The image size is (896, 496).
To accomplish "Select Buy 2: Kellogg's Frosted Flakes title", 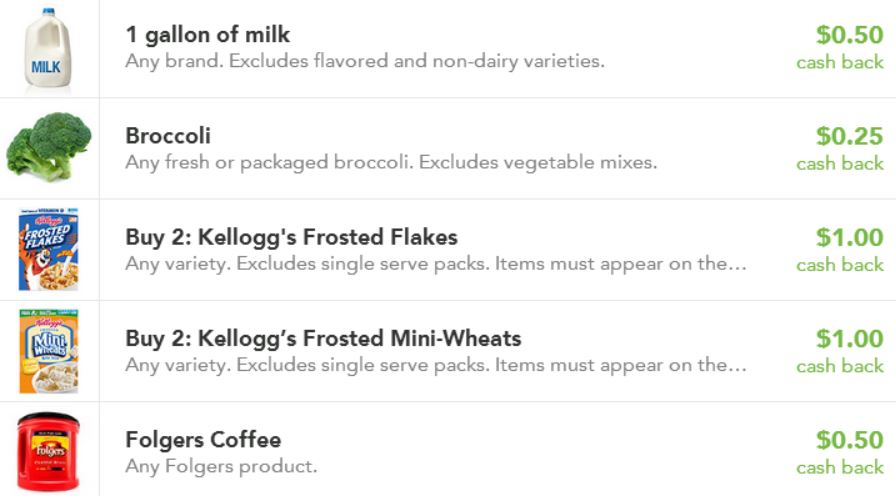I will point(291,238).
